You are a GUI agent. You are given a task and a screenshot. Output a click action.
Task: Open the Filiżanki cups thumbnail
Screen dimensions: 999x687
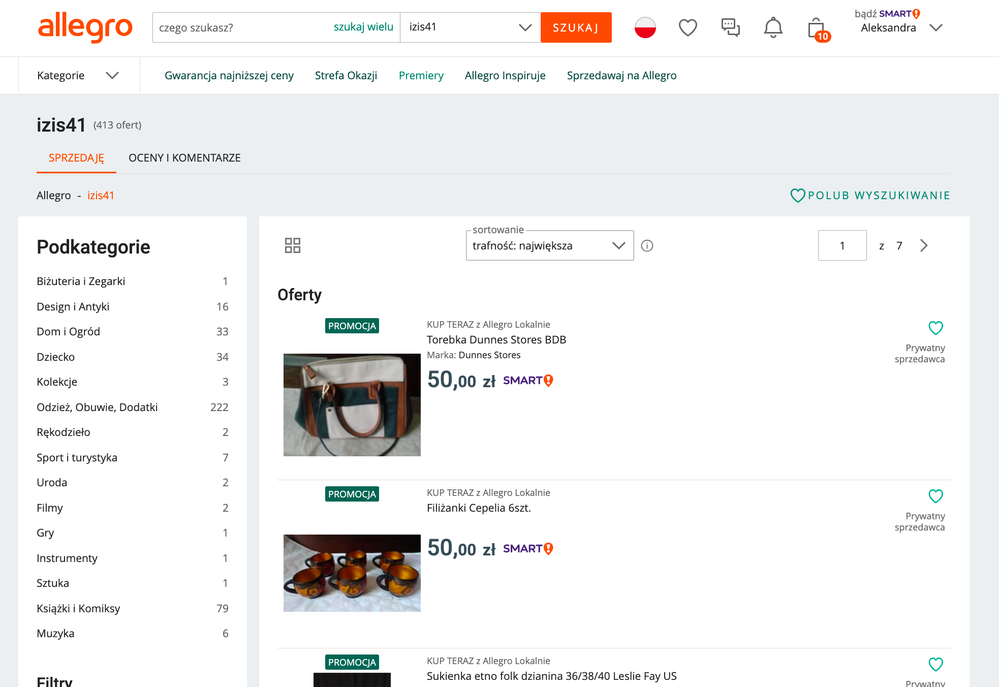352,573
